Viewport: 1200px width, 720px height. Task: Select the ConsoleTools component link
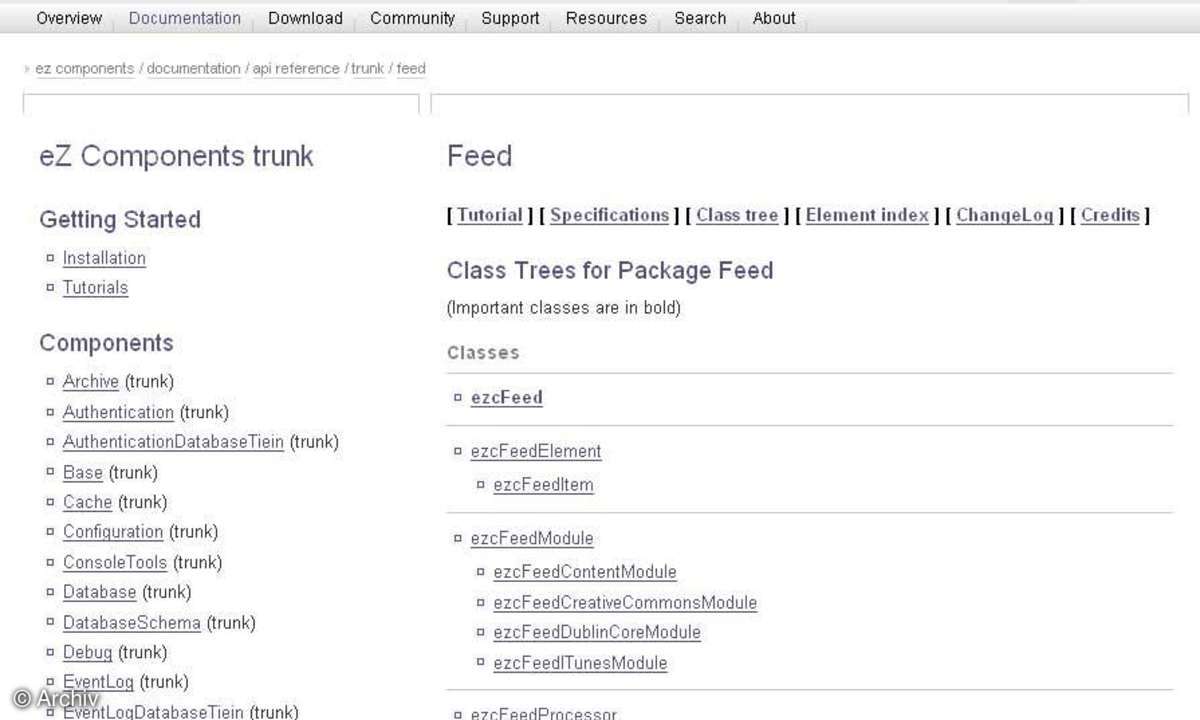(115, 562)
